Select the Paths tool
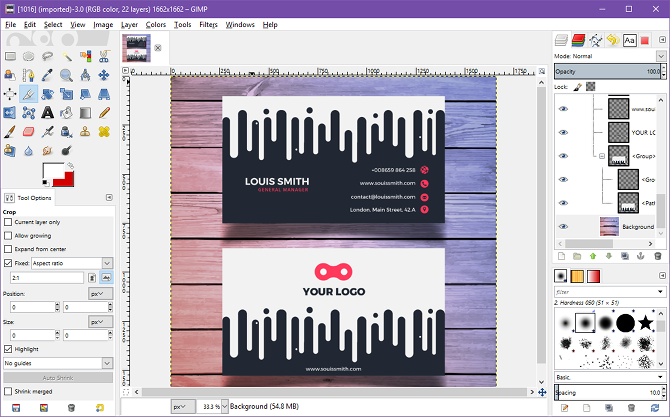670x417 pixels. tap(29, 75)
